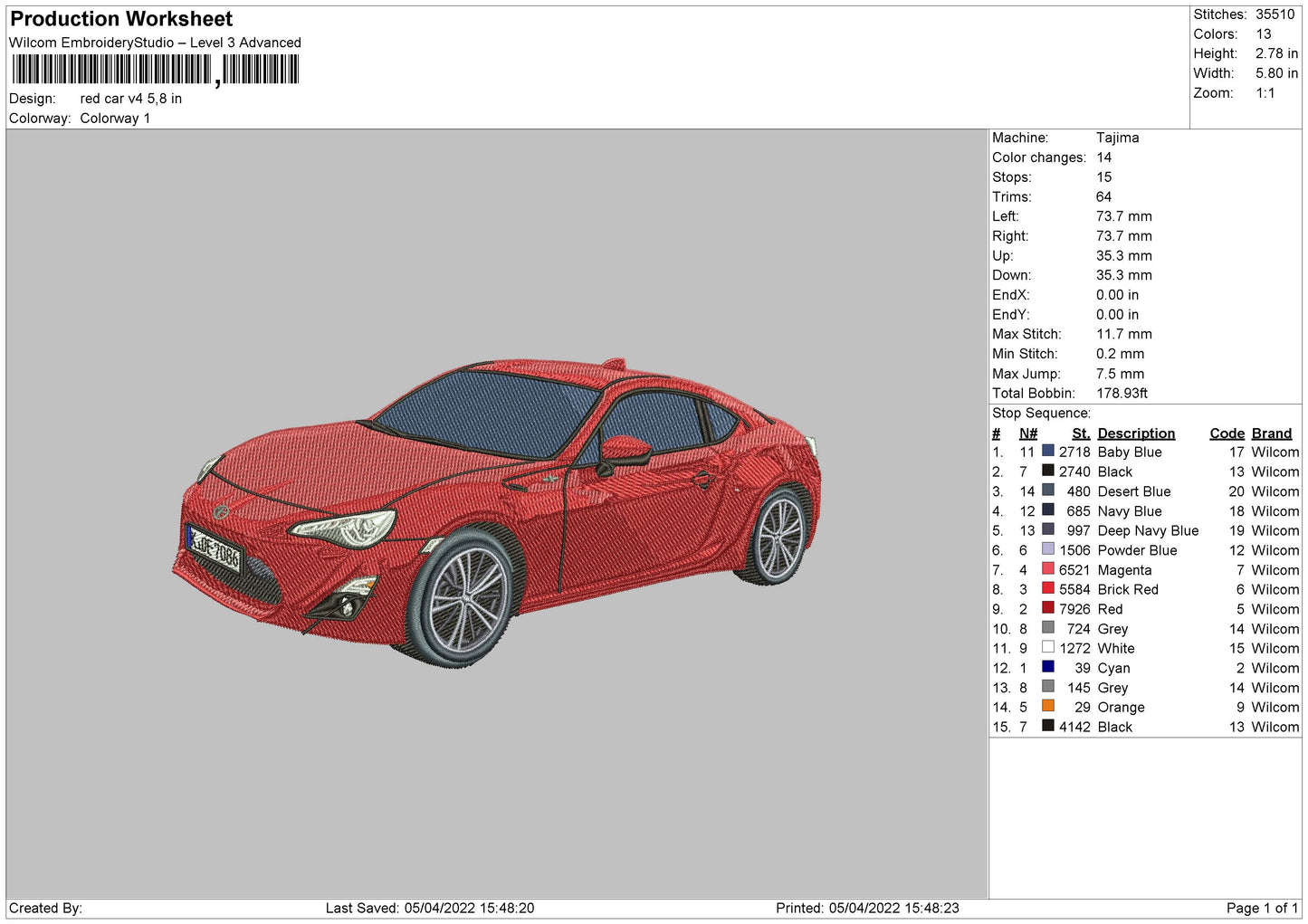Click the Production Worksheet heading

click(x=121, y=19)
